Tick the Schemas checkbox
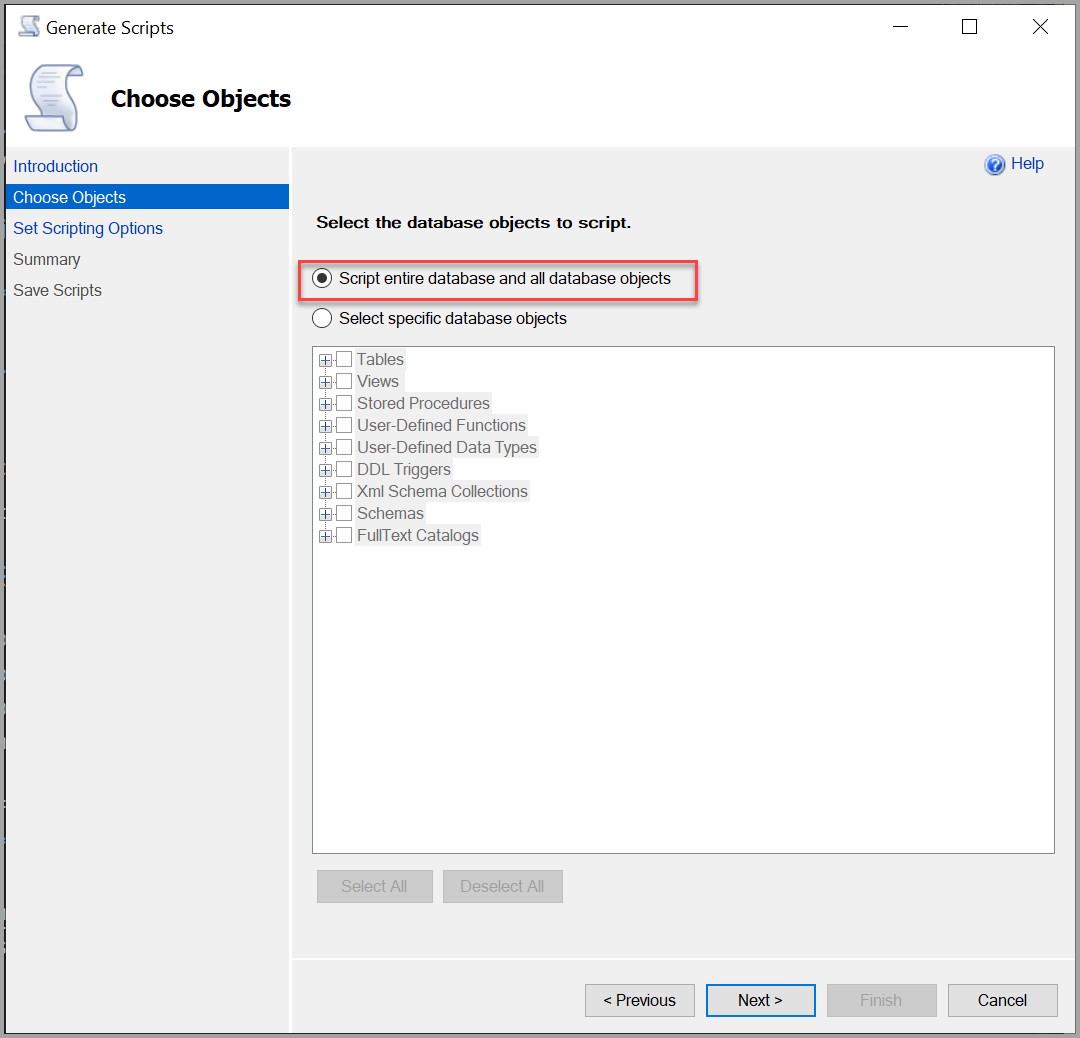This screenshot has width=1080, height=1038. point(344,513)
